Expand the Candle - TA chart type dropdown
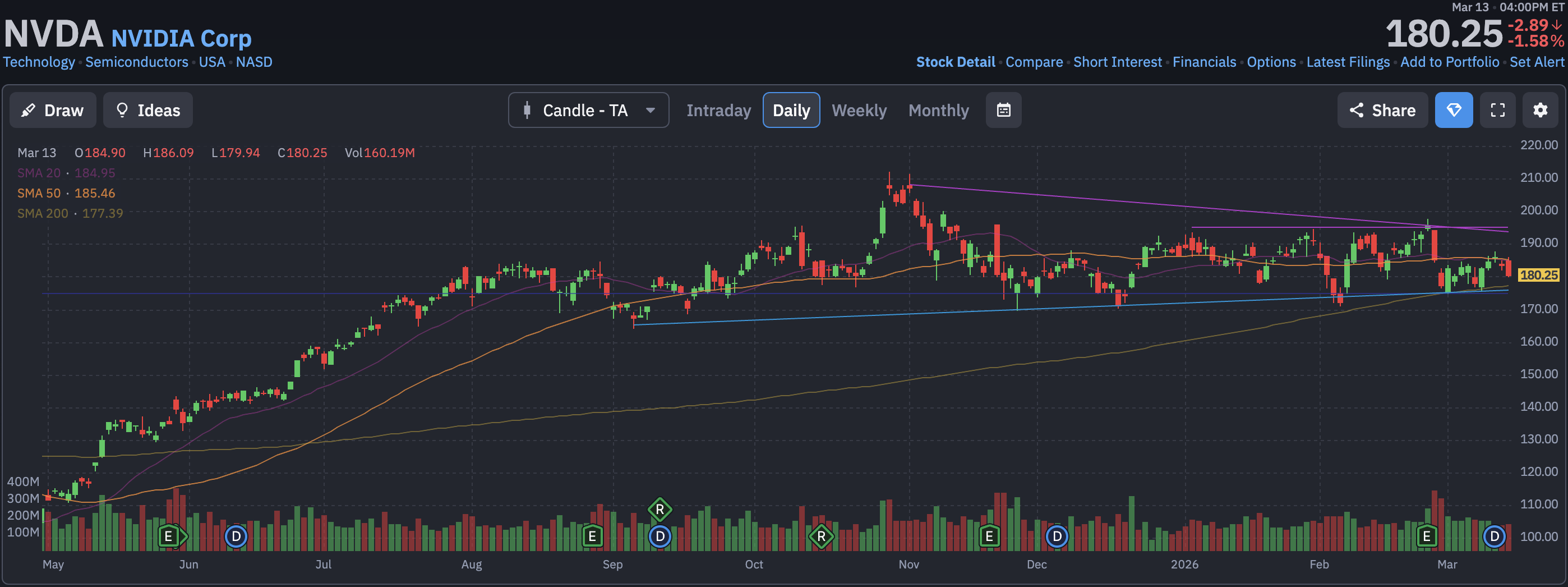Viewport: 1568px width, 587px height. 588,110
